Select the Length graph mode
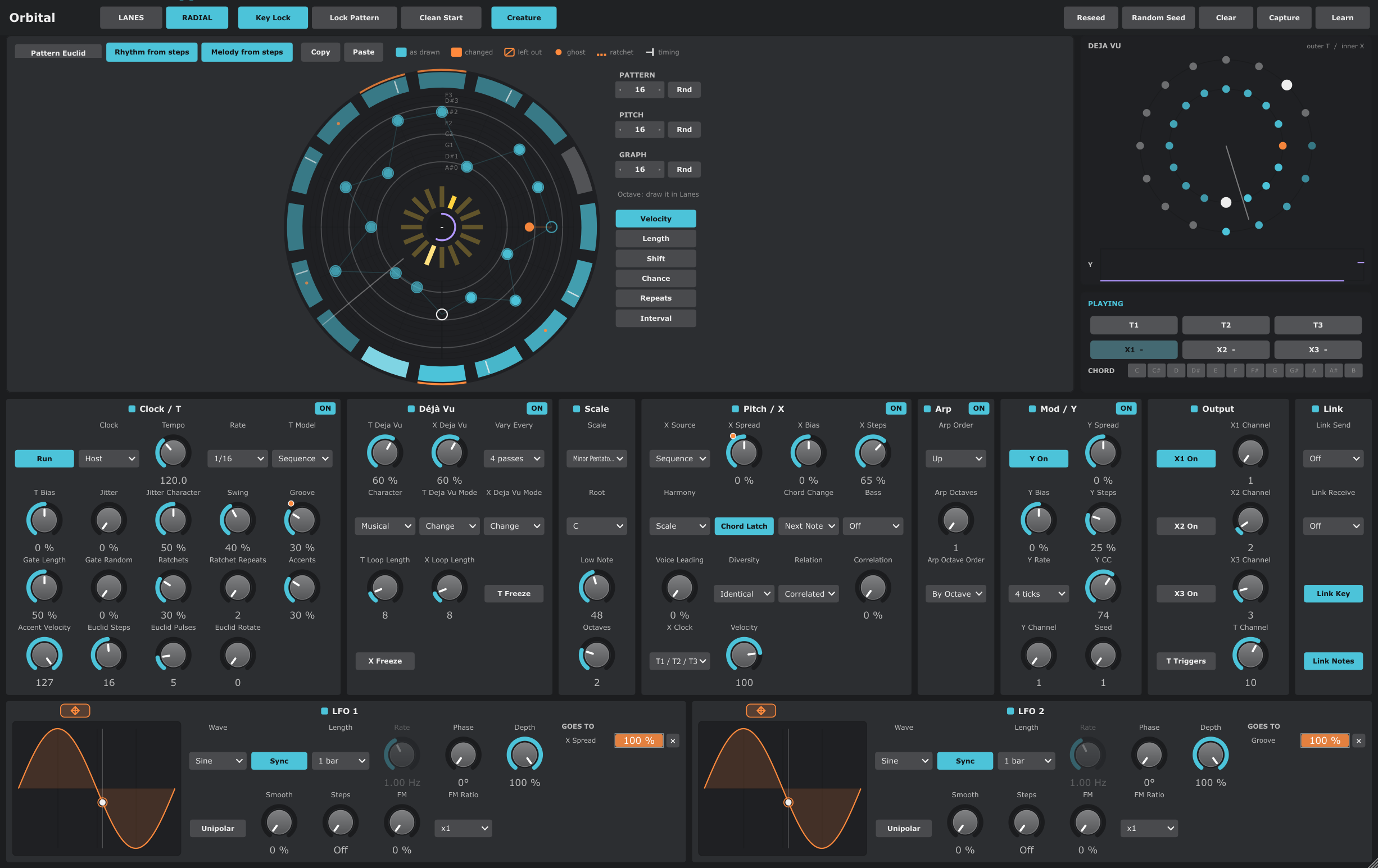Screen dimensions: 1378x868 coord(656,239)
